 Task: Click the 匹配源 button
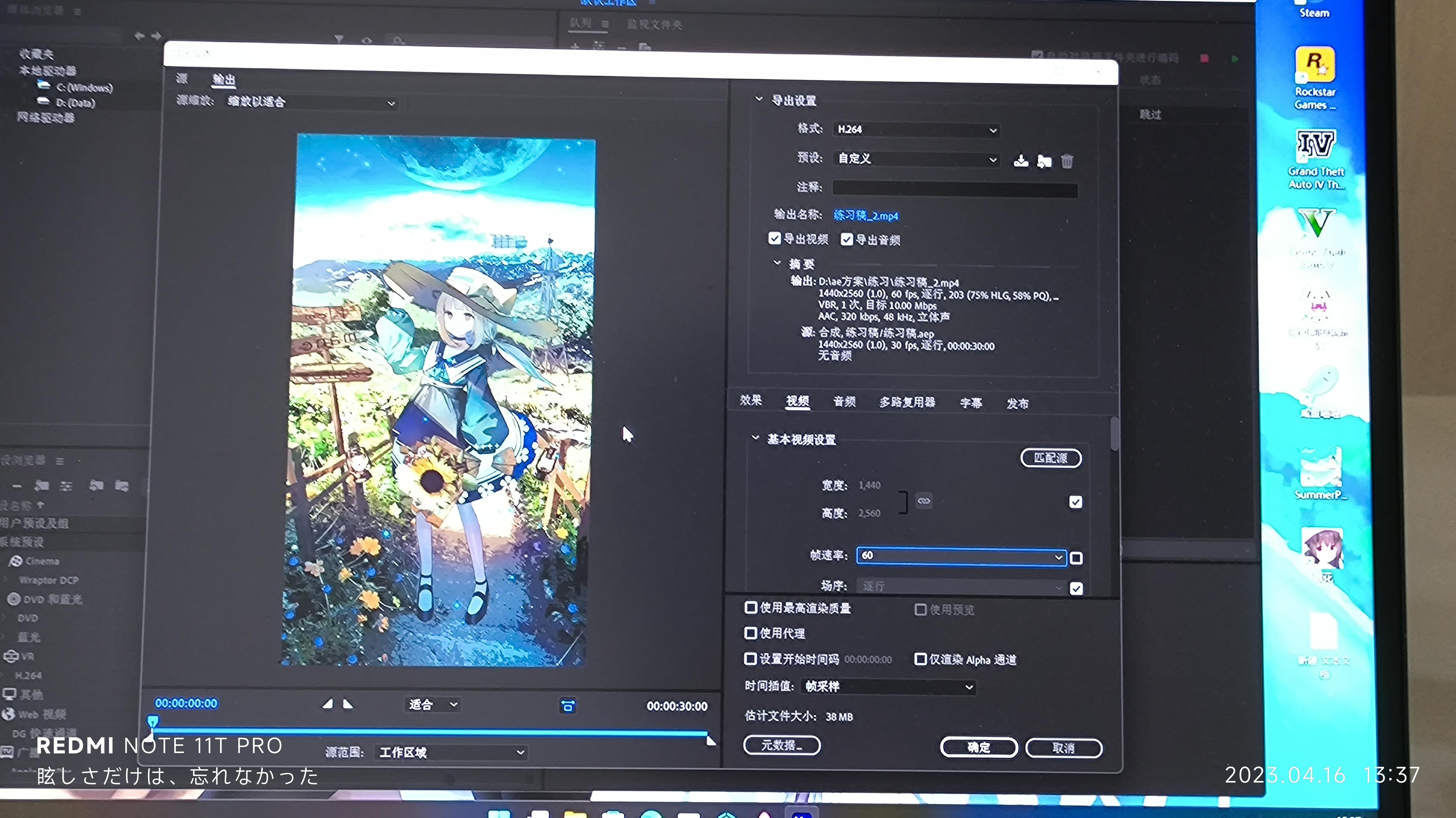(1051, 458)
